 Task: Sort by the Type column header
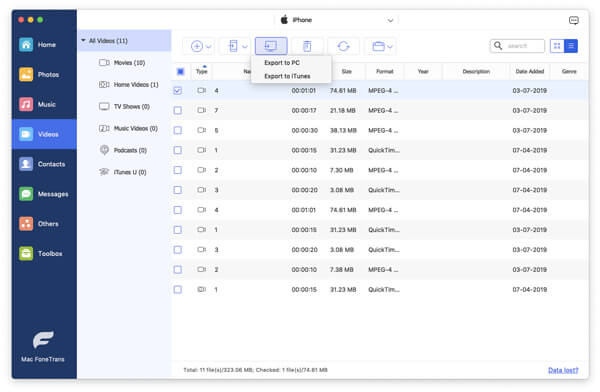pos(202,72)
